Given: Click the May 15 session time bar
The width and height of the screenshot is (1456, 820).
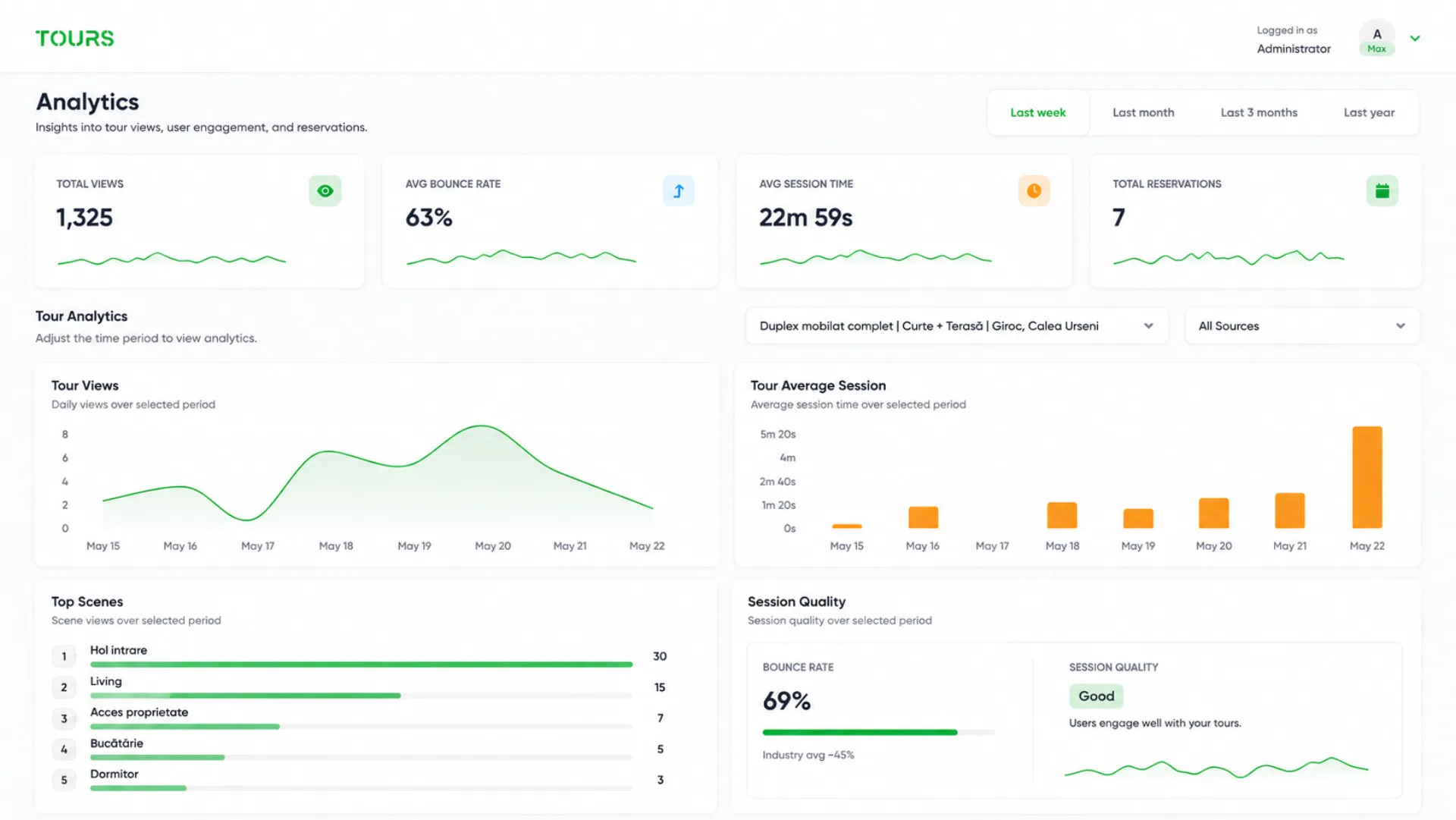Looking at the screenshot, I should point(846,526).
